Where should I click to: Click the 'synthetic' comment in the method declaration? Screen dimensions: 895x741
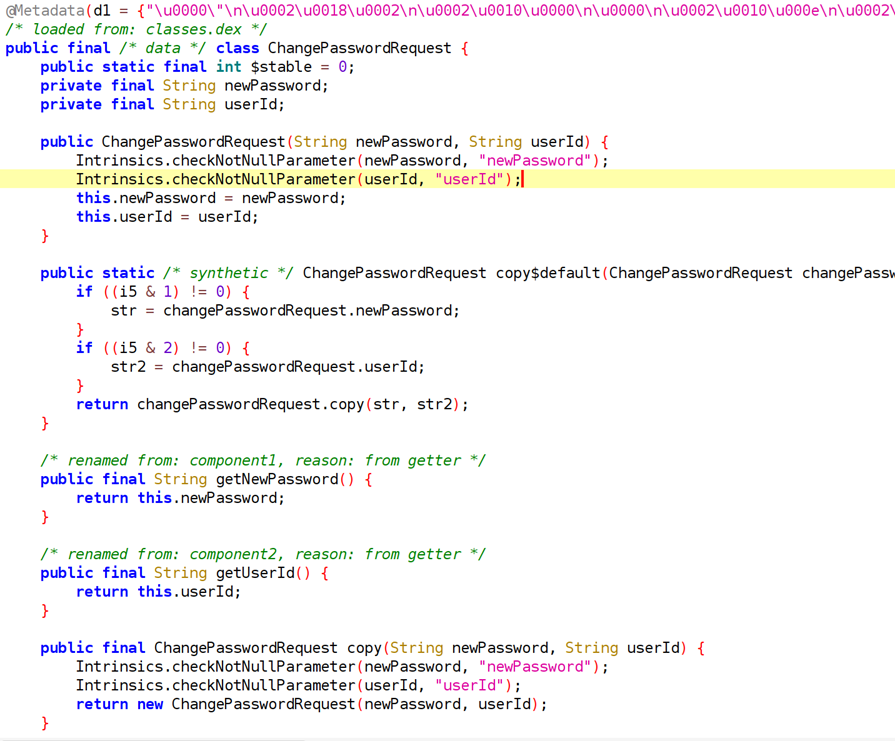coord(228,273)
